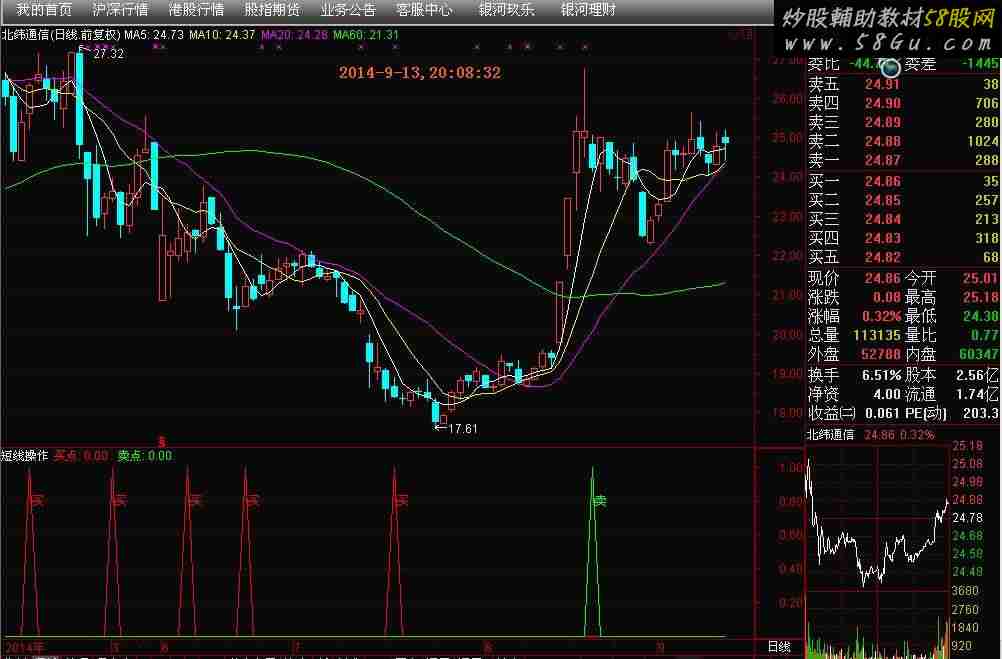
Task: Select the 买四 24.83 bid row
Action: (902, 238)
